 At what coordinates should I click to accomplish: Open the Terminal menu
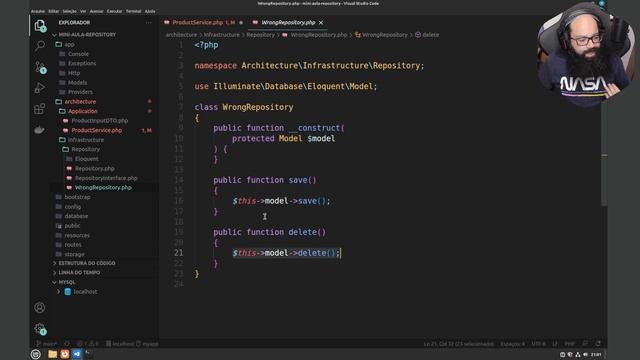tap(133, 11)
